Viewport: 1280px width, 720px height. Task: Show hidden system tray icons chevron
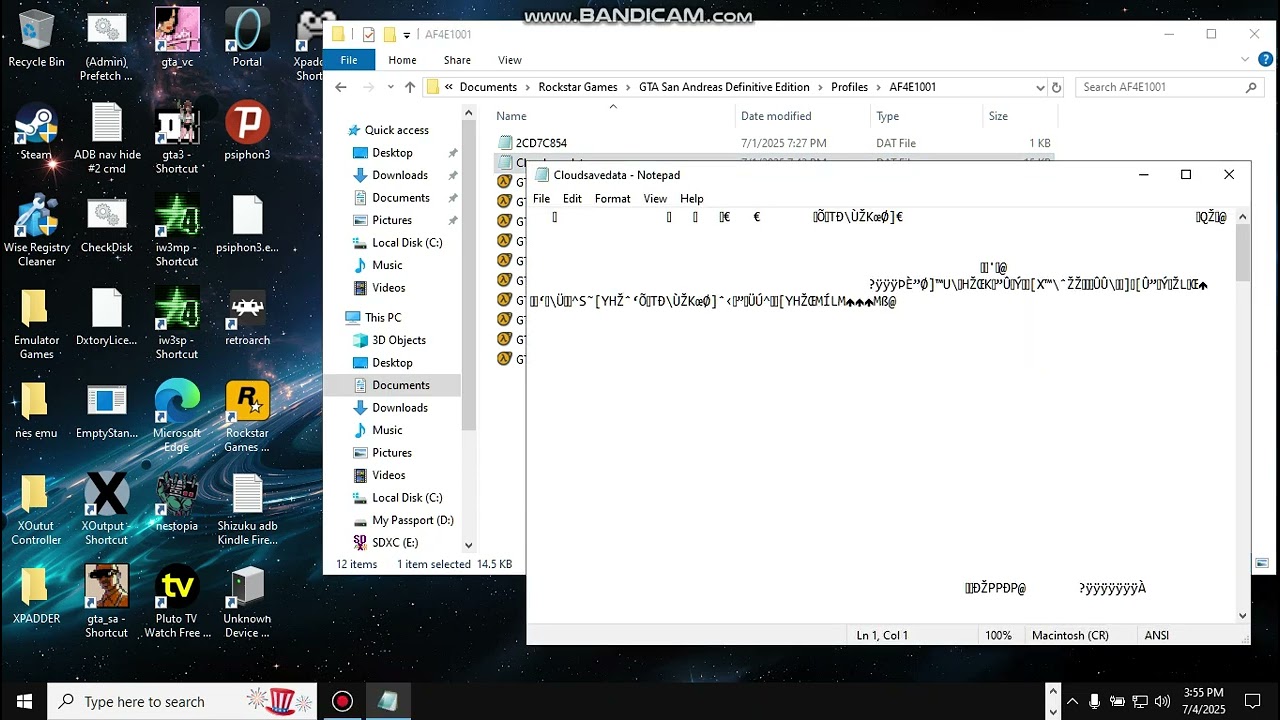point(1072,701)
